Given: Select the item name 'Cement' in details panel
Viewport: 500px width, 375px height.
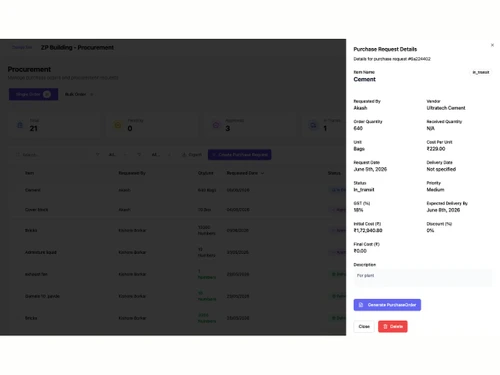Looking at the screenshot, I should pos(364,79).
